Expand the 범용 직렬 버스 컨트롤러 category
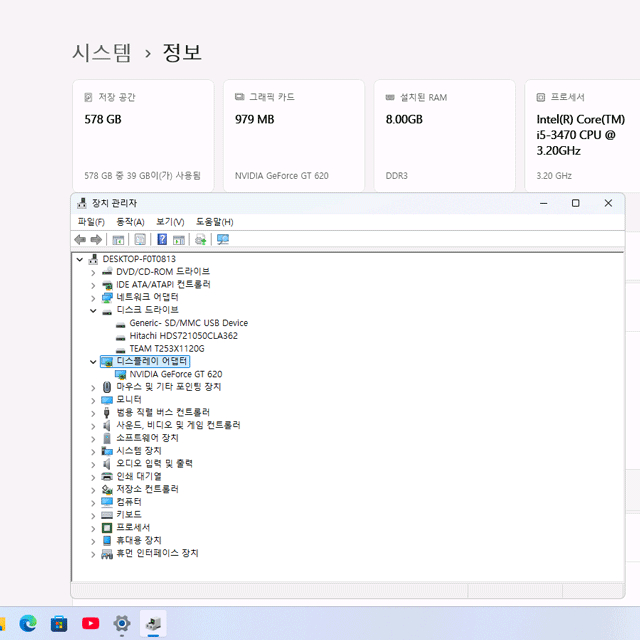This screenshot has height=640, width=640. click(93, 413)
